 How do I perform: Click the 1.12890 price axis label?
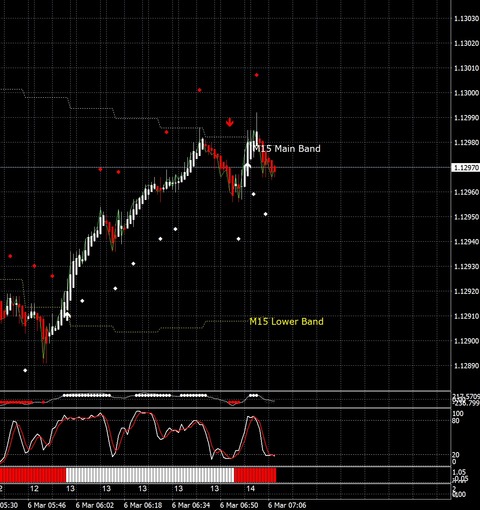pyautogui.click(x=467, y=366)
